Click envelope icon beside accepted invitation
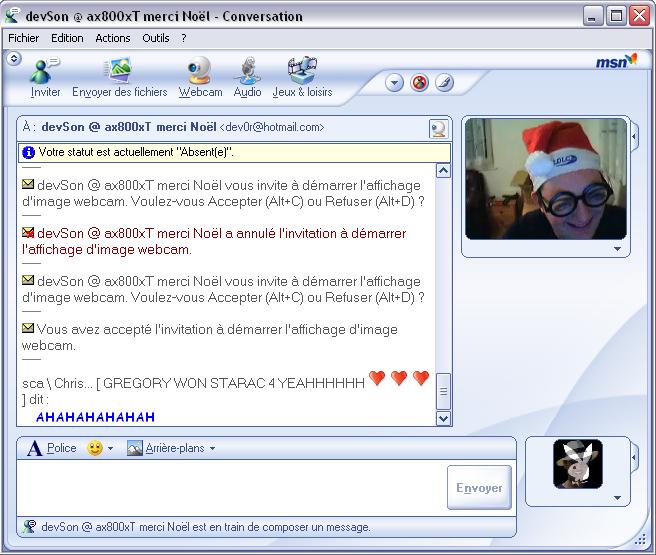This screenshot has height=555, width=656. (28, 328)
